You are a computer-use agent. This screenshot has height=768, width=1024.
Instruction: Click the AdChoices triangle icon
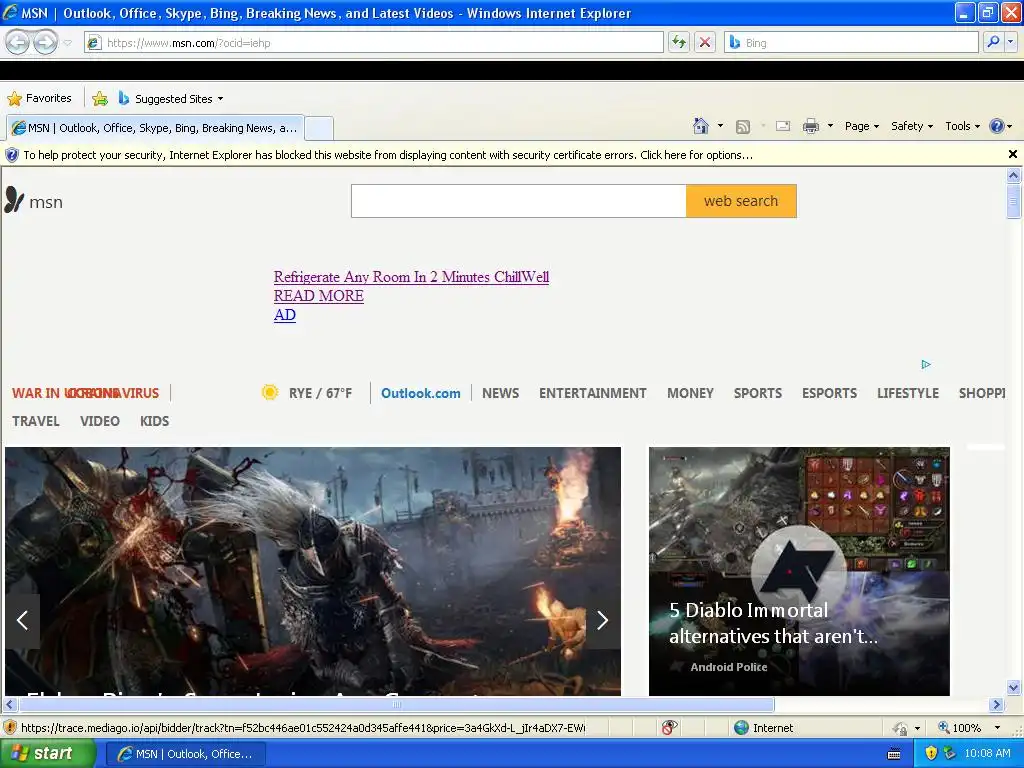(926, 364)
